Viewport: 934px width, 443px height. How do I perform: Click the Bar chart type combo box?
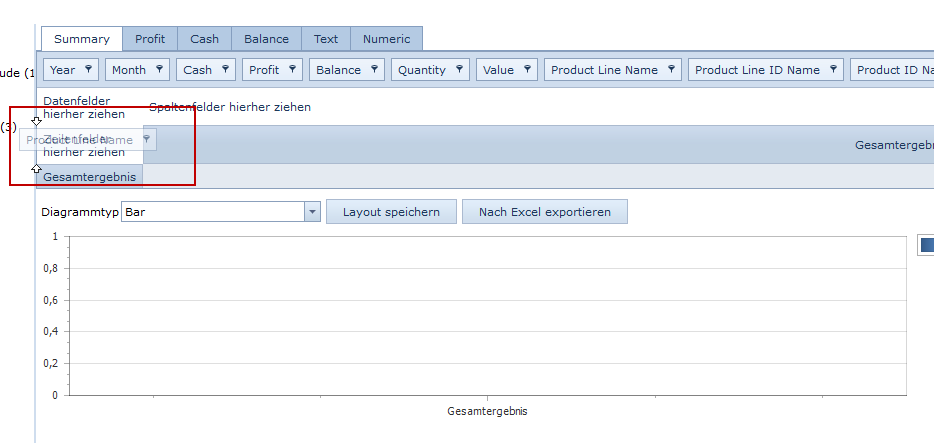[x=212, y=212]
